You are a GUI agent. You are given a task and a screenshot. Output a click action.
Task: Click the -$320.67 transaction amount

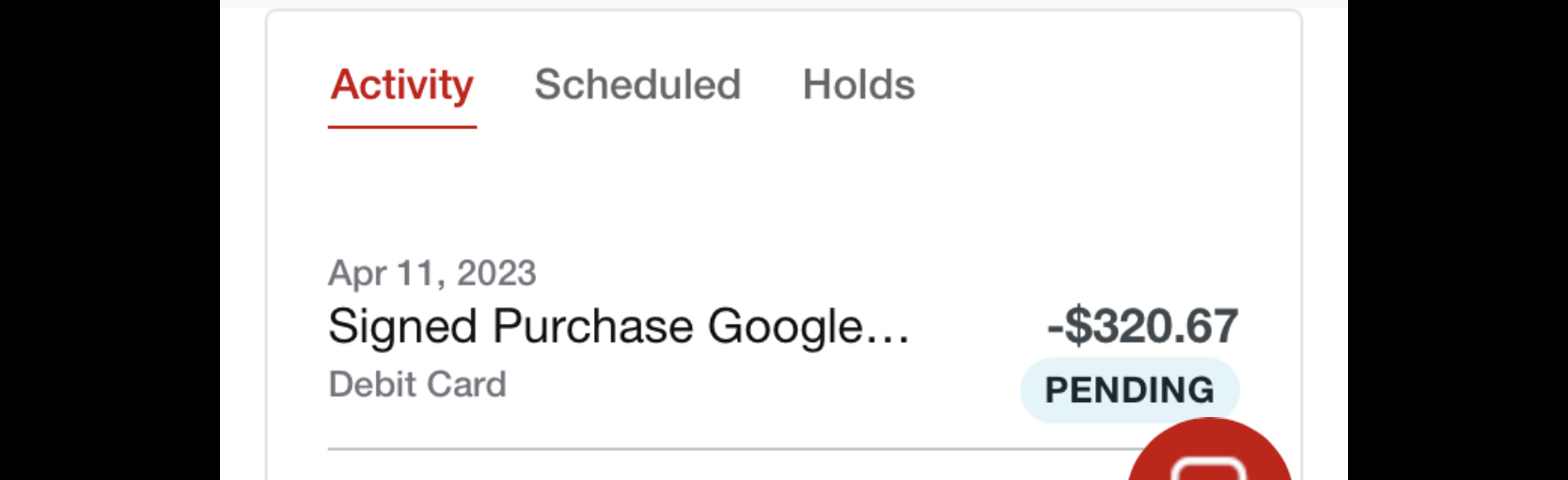pyautogui.click(x=1142, y=327)
